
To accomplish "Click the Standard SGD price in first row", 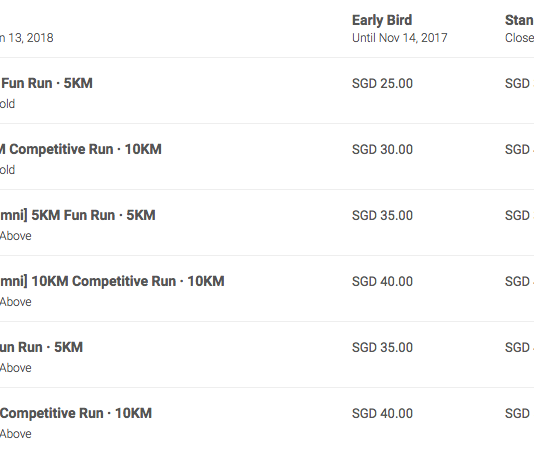I will tap(519, 83).
